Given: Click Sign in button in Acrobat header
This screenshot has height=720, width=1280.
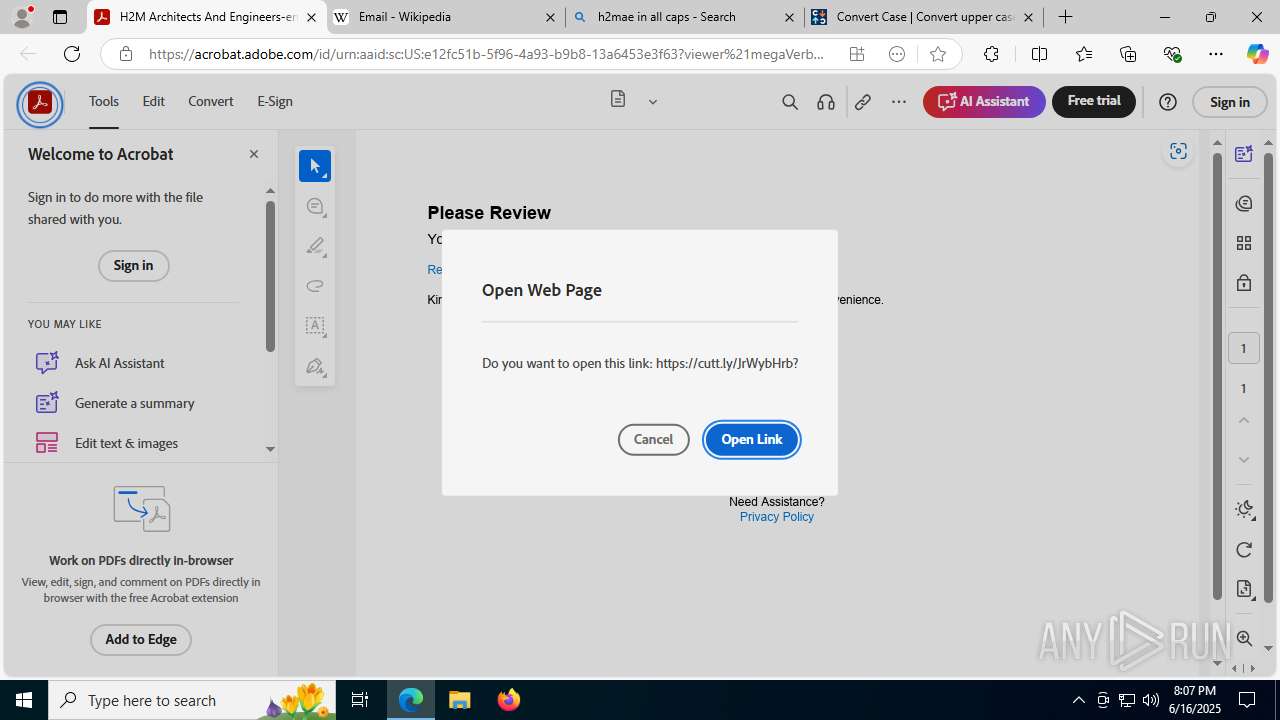Looking at the screenshot, I should click(1230, 102).
